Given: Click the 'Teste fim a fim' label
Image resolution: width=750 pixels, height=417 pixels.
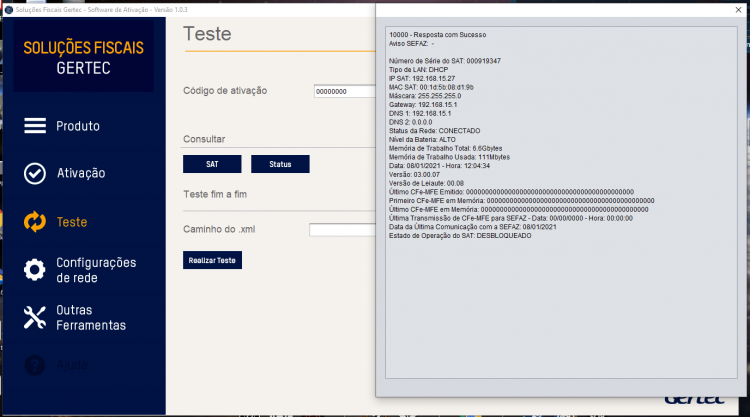Looking at the screenshot, I should [215, 195].
